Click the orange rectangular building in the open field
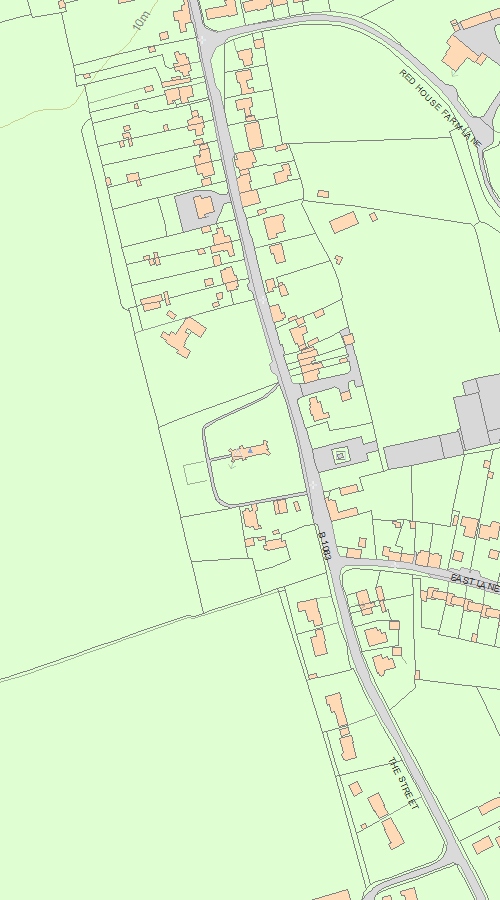Viewport: 500px width, 900px height. 344,222
